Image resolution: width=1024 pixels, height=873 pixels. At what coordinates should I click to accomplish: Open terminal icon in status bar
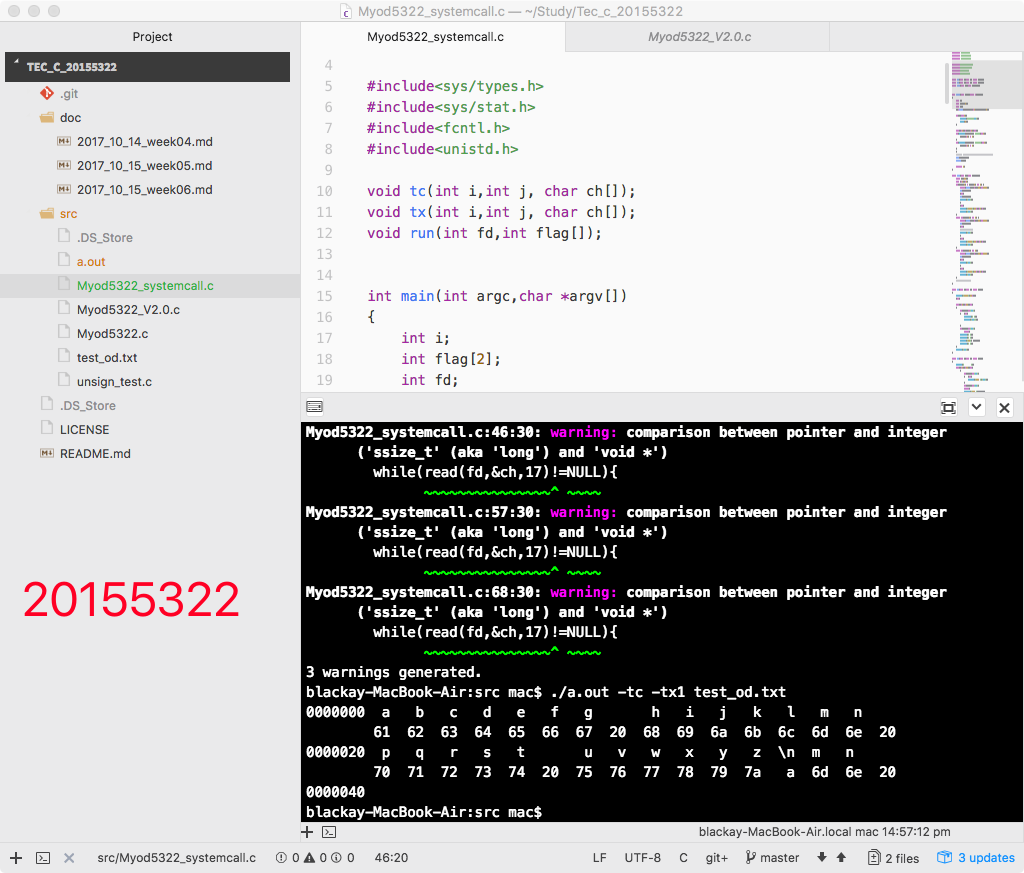(43, 858)
